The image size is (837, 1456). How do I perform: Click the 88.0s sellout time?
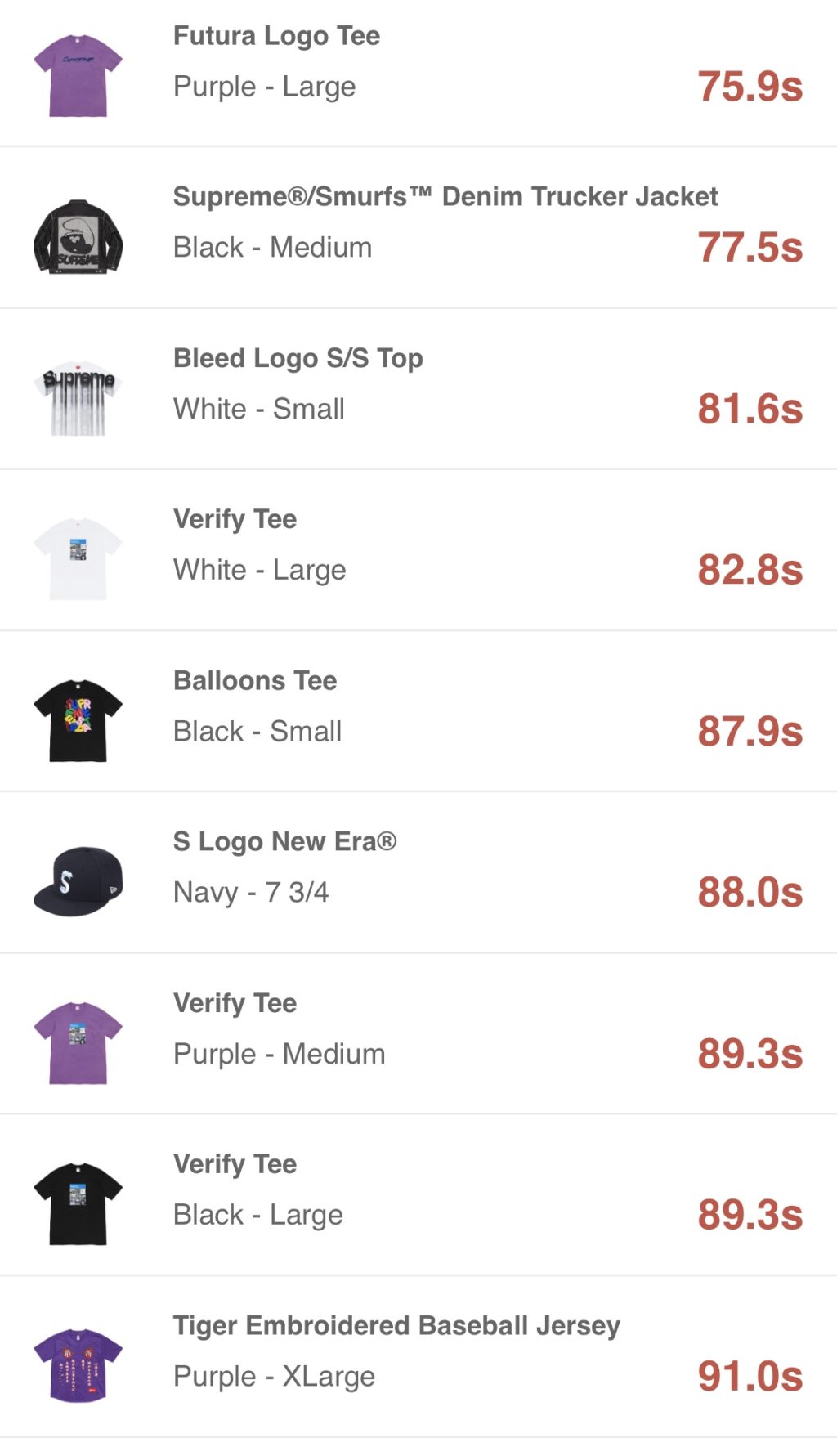750,892
